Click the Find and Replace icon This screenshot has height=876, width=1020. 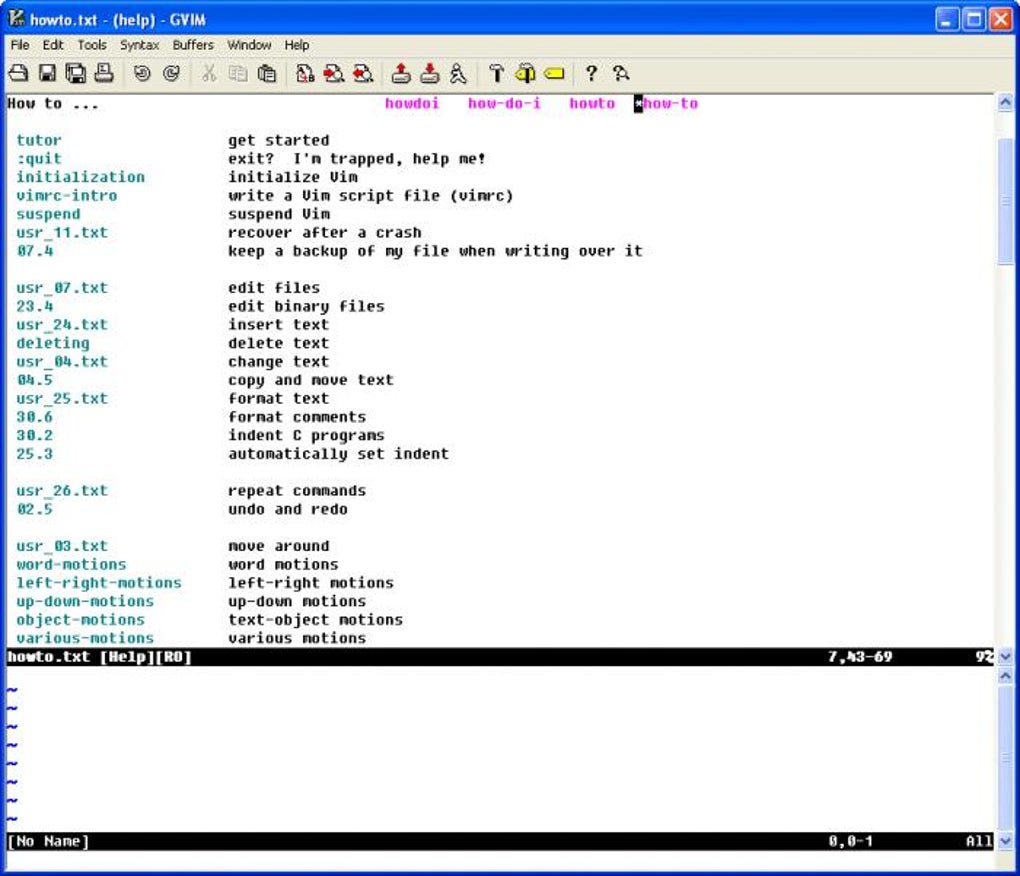(304, 73)
